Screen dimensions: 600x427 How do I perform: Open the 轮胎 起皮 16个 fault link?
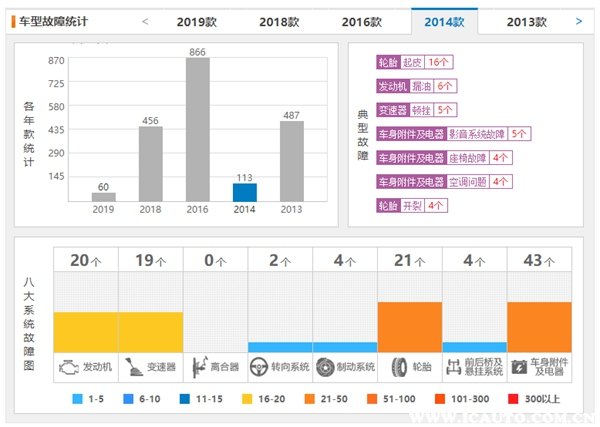coord(415,62)
